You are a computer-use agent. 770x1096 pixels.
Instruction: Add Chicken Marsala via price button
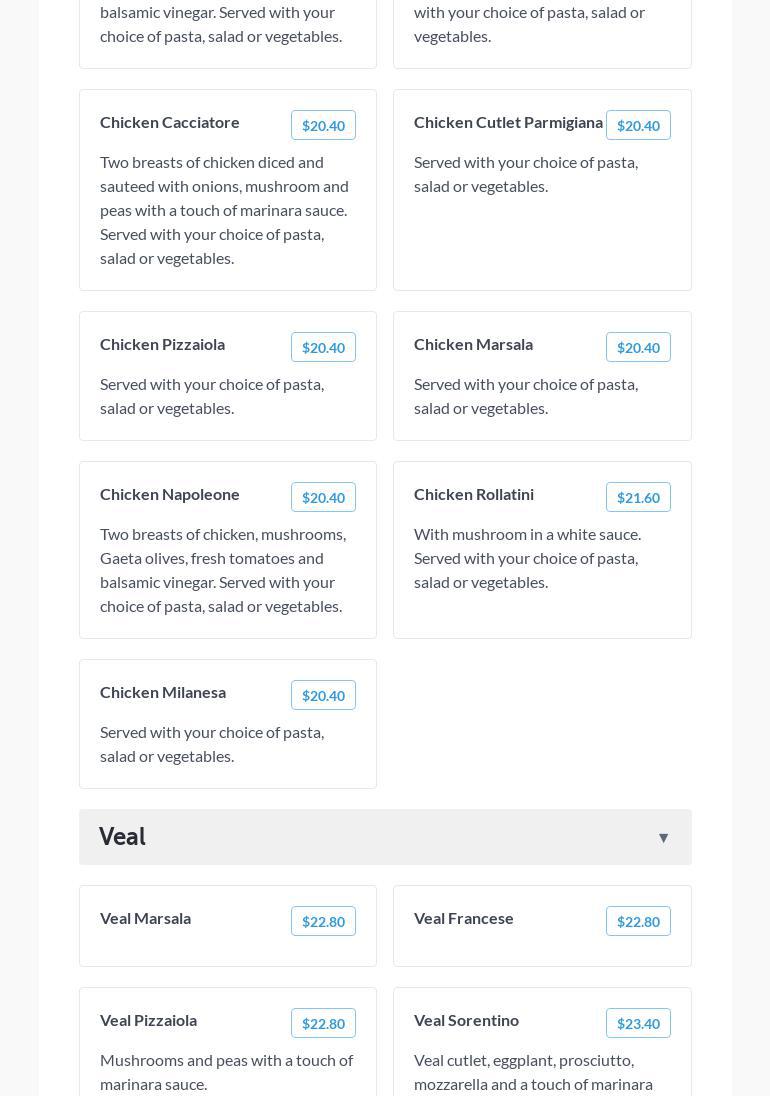638,347
